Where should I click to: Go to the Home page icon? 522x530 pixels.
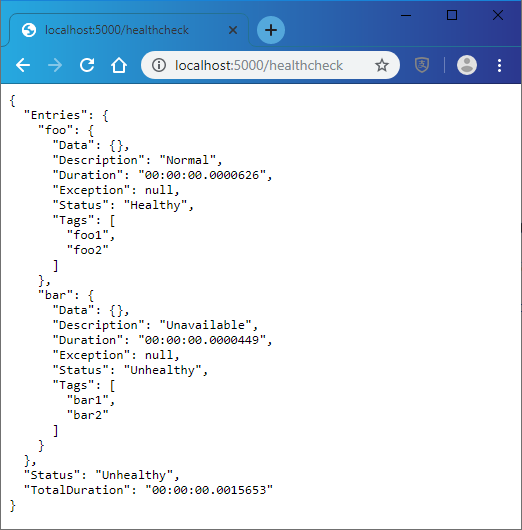click(119, 65)
